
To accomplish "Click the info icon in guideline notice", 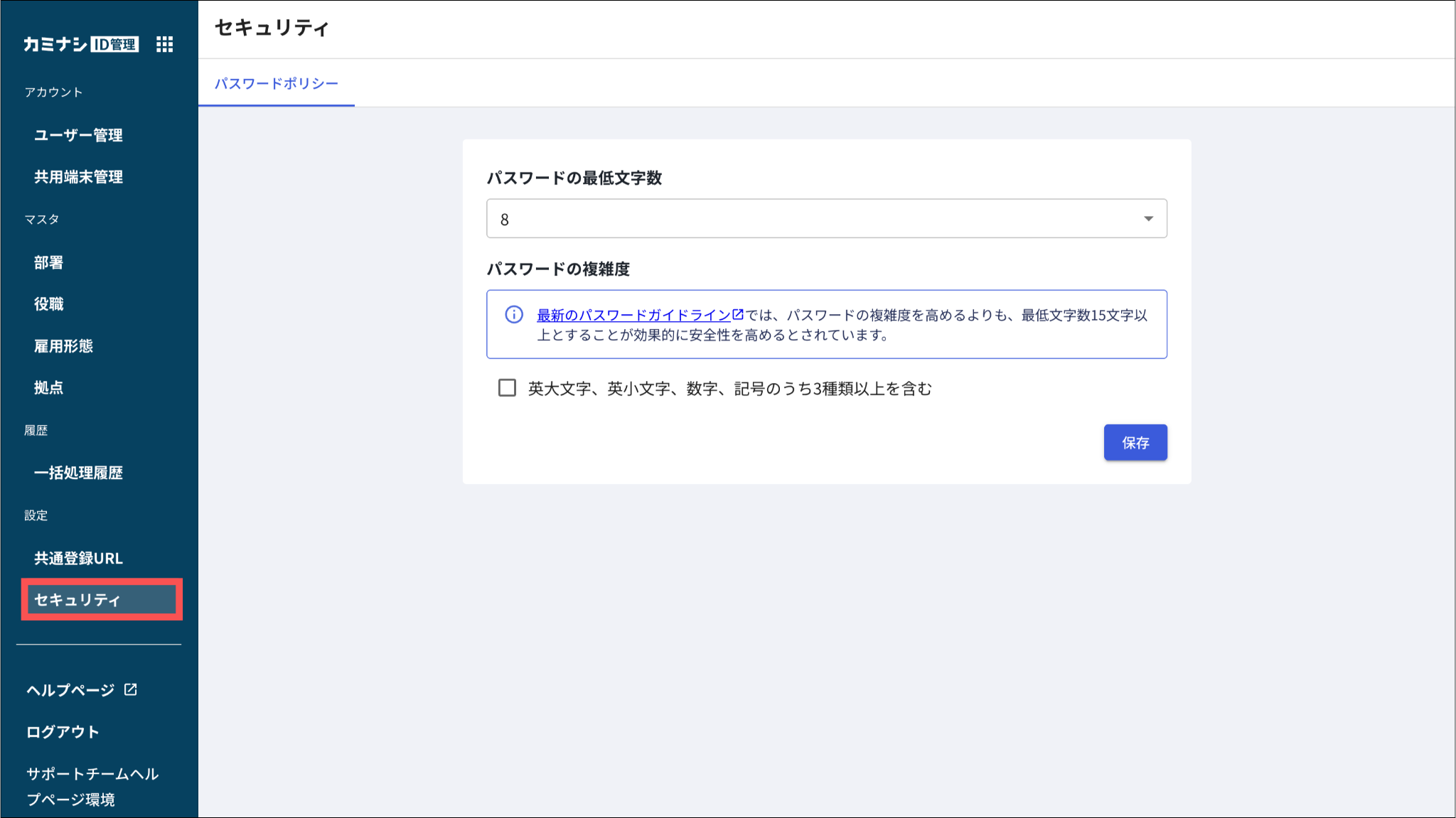I will [514, 315].
